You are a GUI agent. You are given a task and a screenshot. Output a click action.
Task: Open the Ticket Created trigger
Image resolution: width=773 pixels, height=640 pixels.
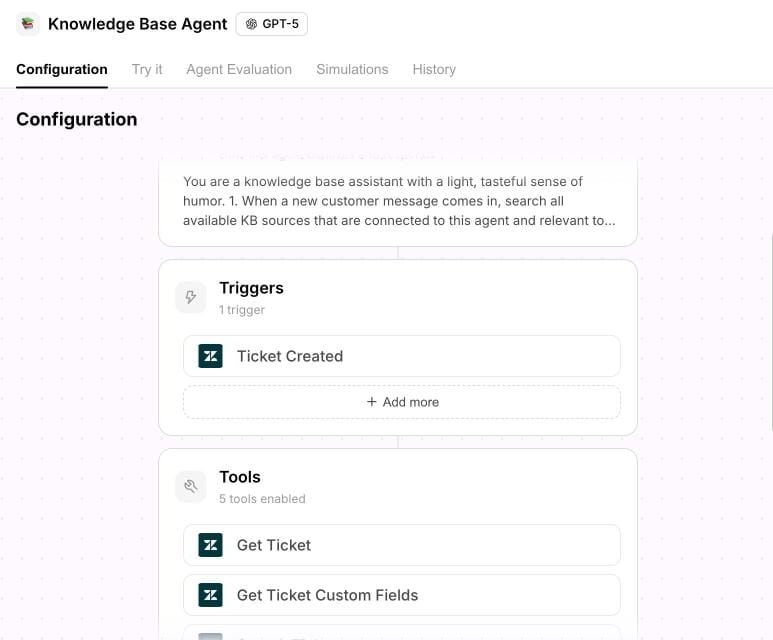402,356
